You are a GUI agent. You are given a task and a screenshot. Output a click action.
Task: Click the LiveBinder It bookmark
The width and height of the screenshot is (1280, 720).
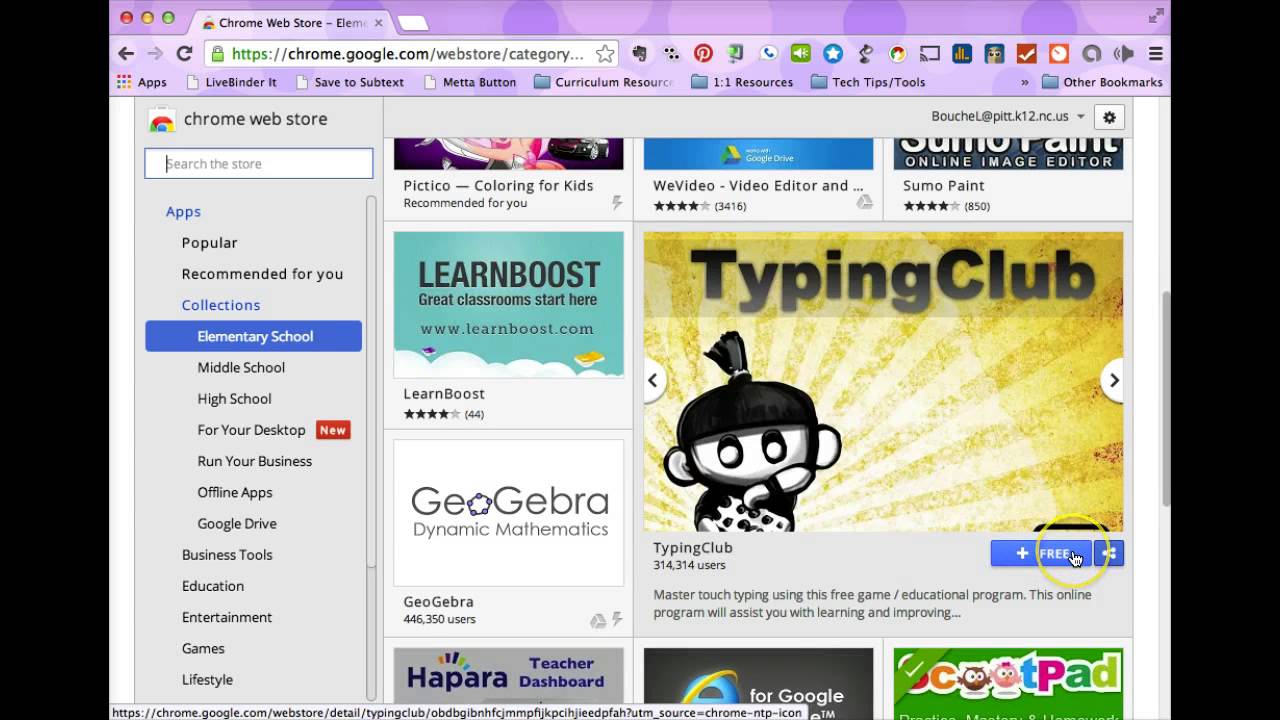231,82
